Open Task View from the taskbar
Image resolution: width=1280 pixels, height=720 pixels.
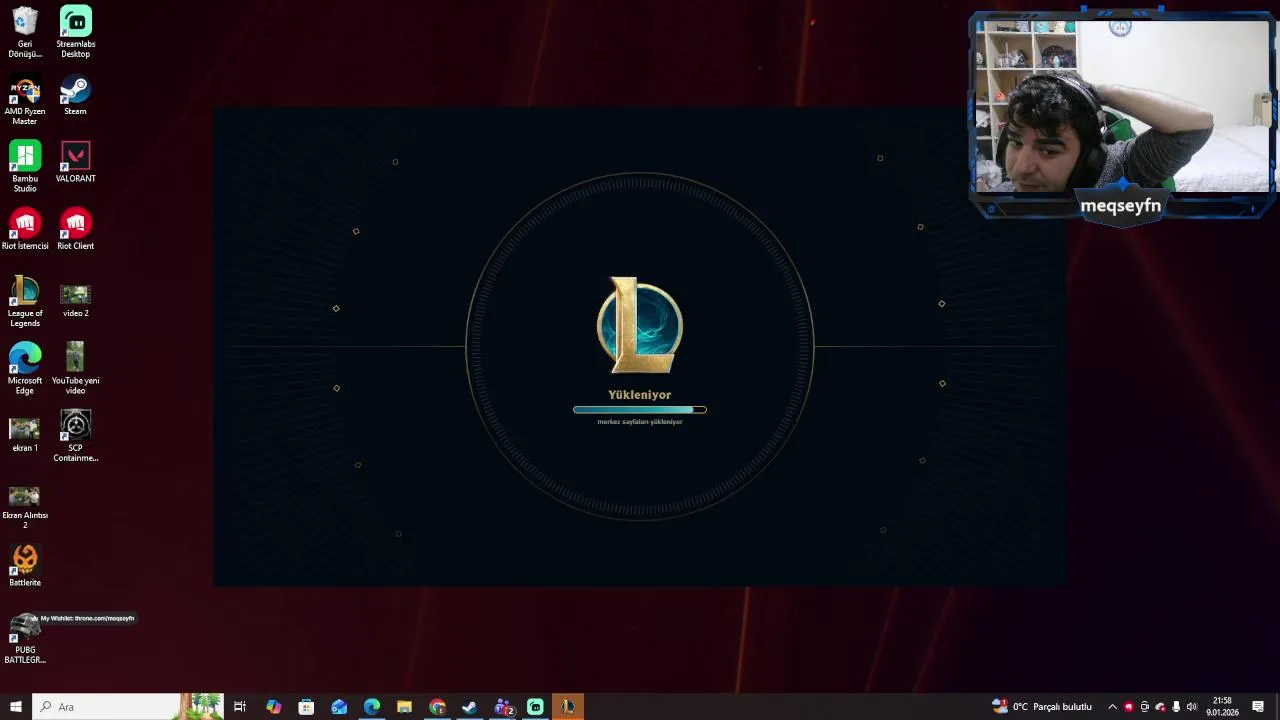click(240, 707)
